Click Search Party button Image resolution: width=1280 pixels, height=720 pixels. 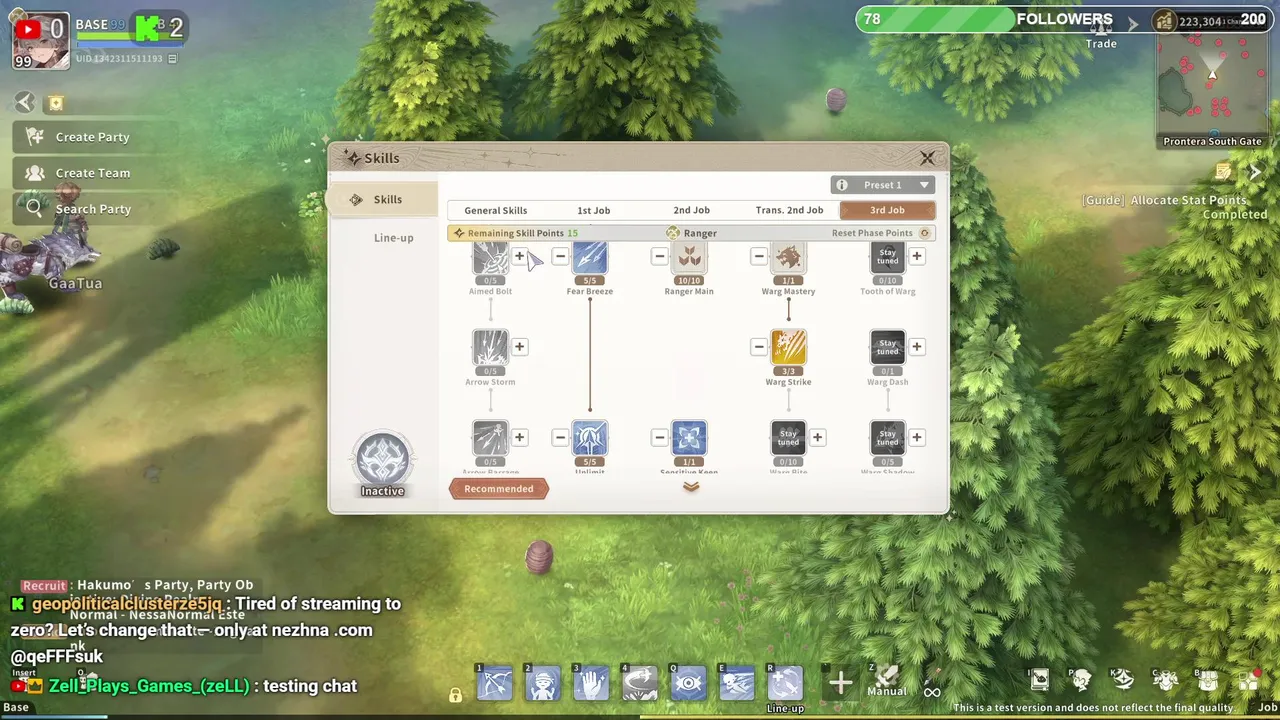(92, 209)
